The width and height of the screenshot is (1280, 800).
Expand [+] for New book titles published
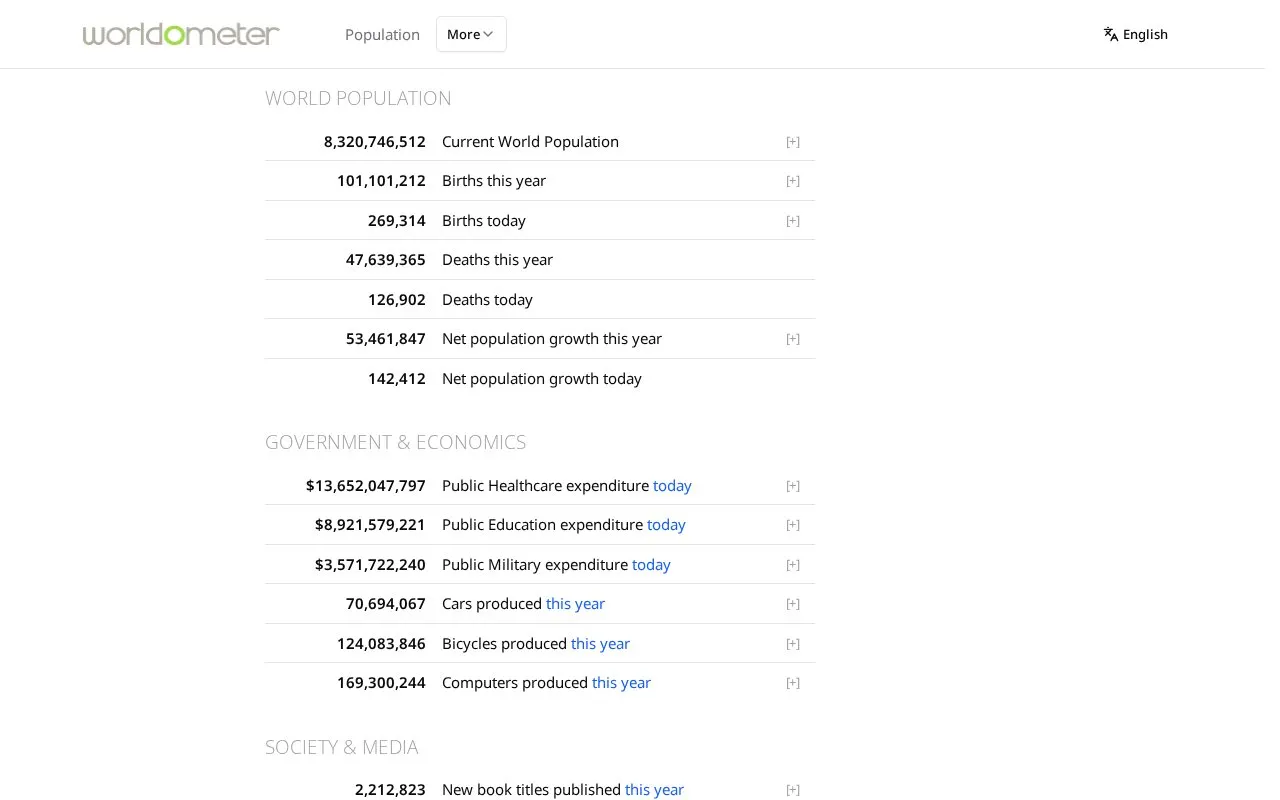(x=793, y=790)
